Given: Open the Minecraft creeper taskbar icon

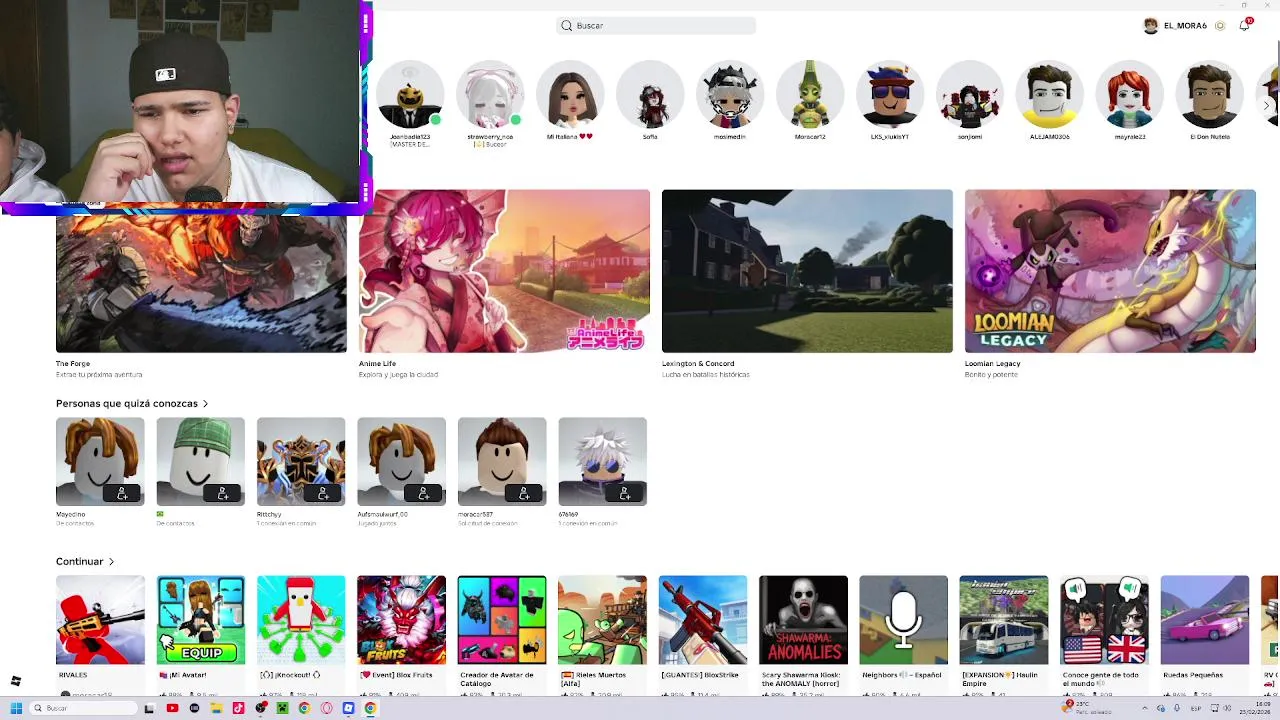Looking at the screenshot, I should click(x=282, y=708).
